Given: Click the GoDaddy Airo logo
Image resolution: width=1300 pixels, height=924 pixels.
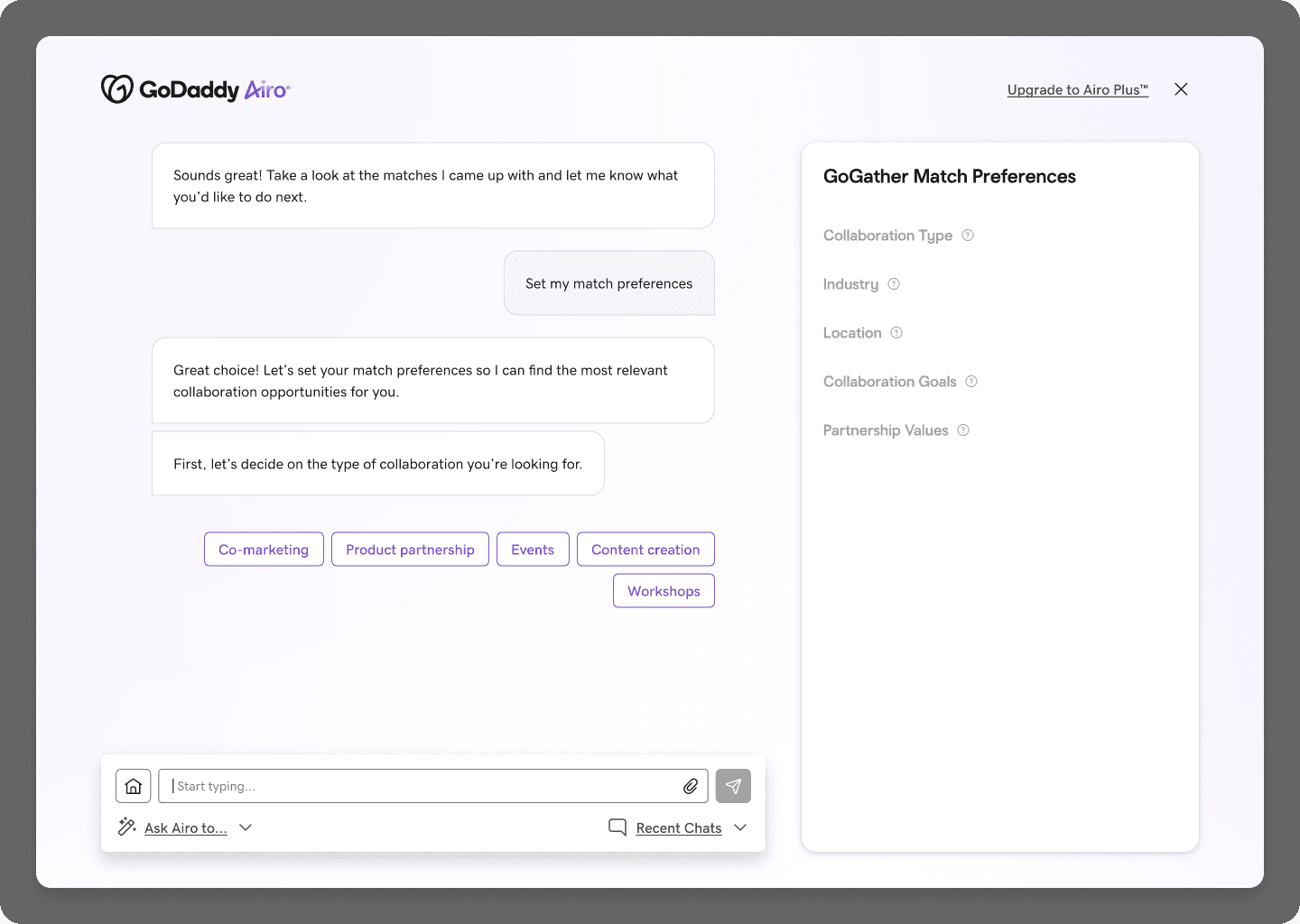Looking at the screenshot, I should click(x=195, y=89).
